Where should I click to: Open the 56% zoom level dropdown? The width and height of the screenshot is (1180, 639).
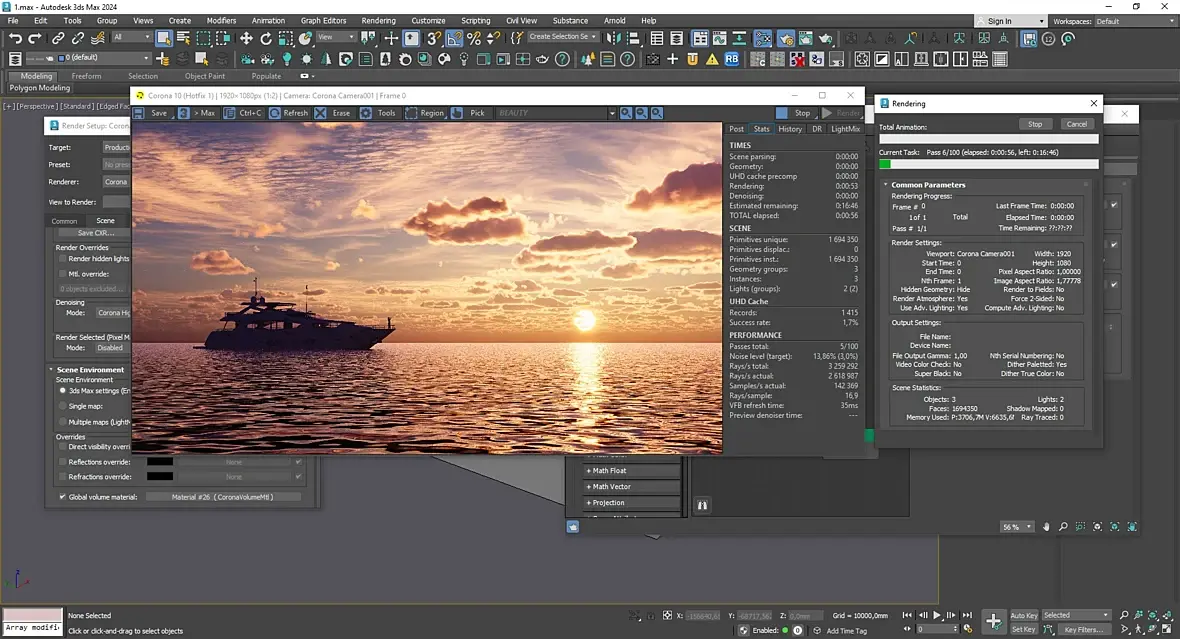click(1029, 527)
